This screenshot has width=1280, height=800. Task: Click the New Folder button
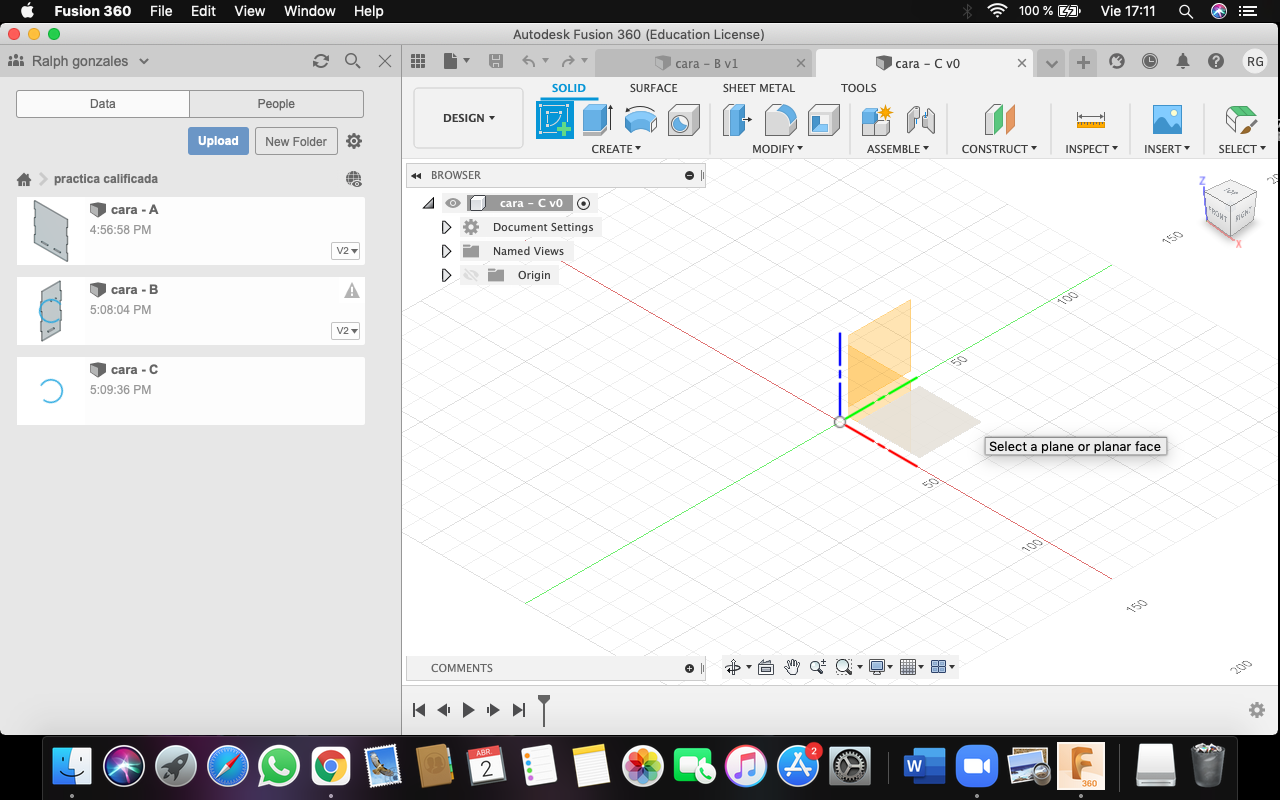tap(296, 141)
